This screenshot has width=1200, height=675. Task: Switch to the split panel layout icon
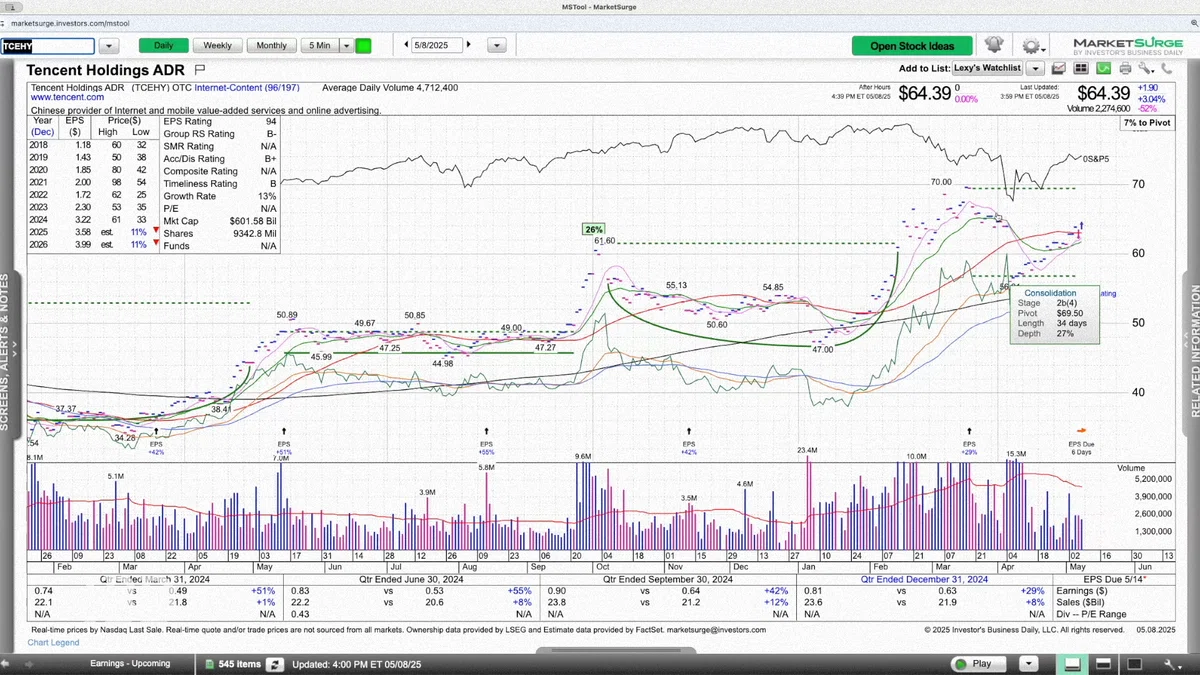[x=1104, y=663]
